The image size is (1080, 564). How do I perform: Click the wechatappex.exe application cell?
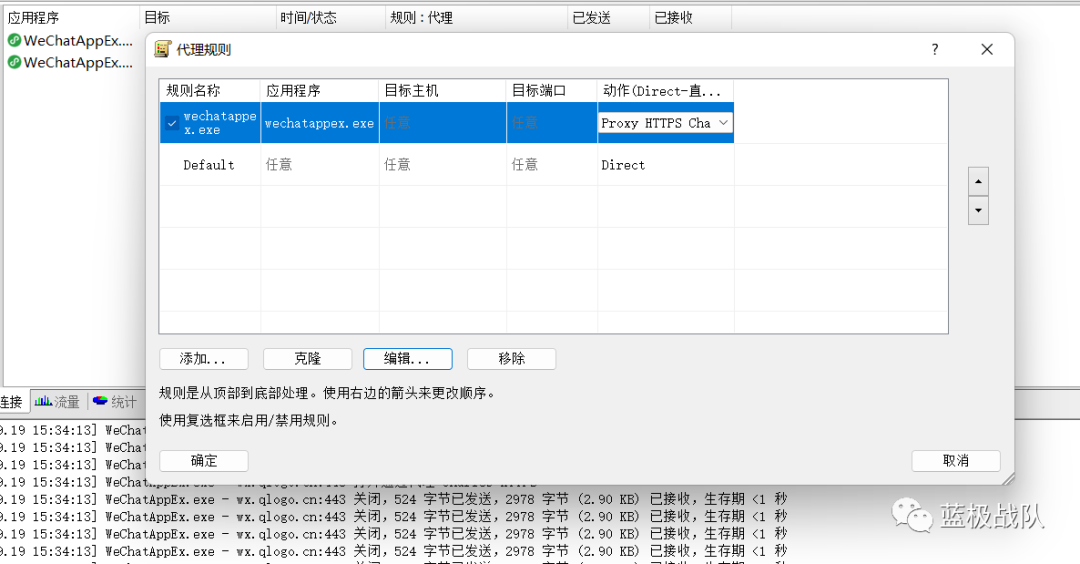[320, 123]
